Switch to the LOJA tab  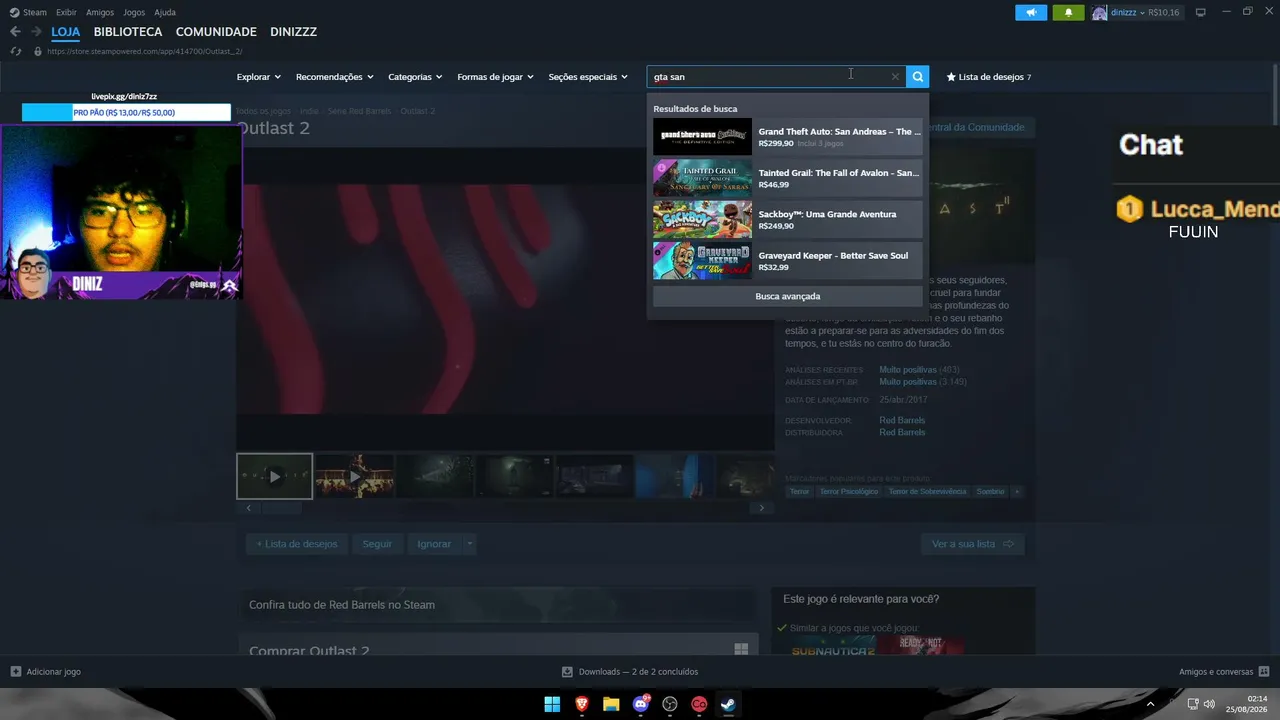(66, 32)
